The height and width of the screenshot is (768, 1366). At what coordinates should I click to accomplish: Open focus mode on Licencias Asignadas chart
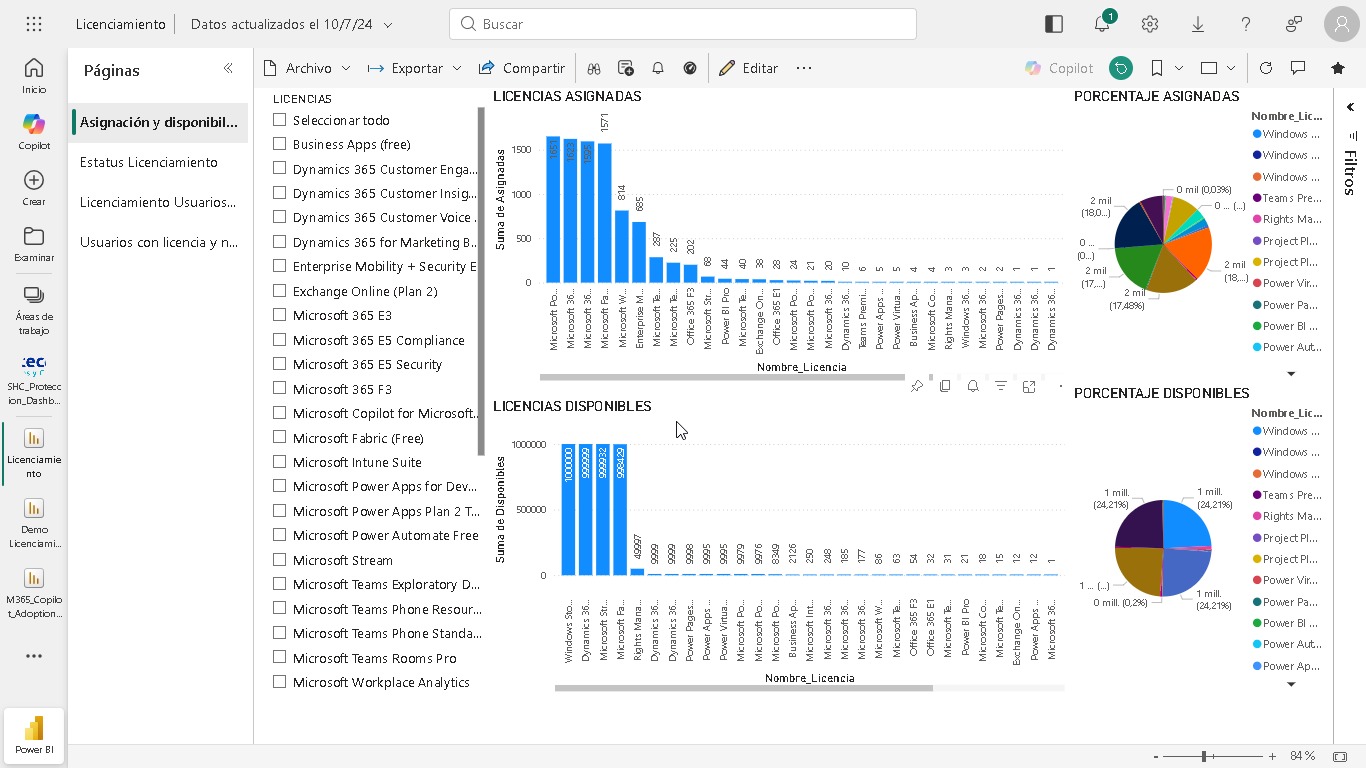pos(1029,385)
